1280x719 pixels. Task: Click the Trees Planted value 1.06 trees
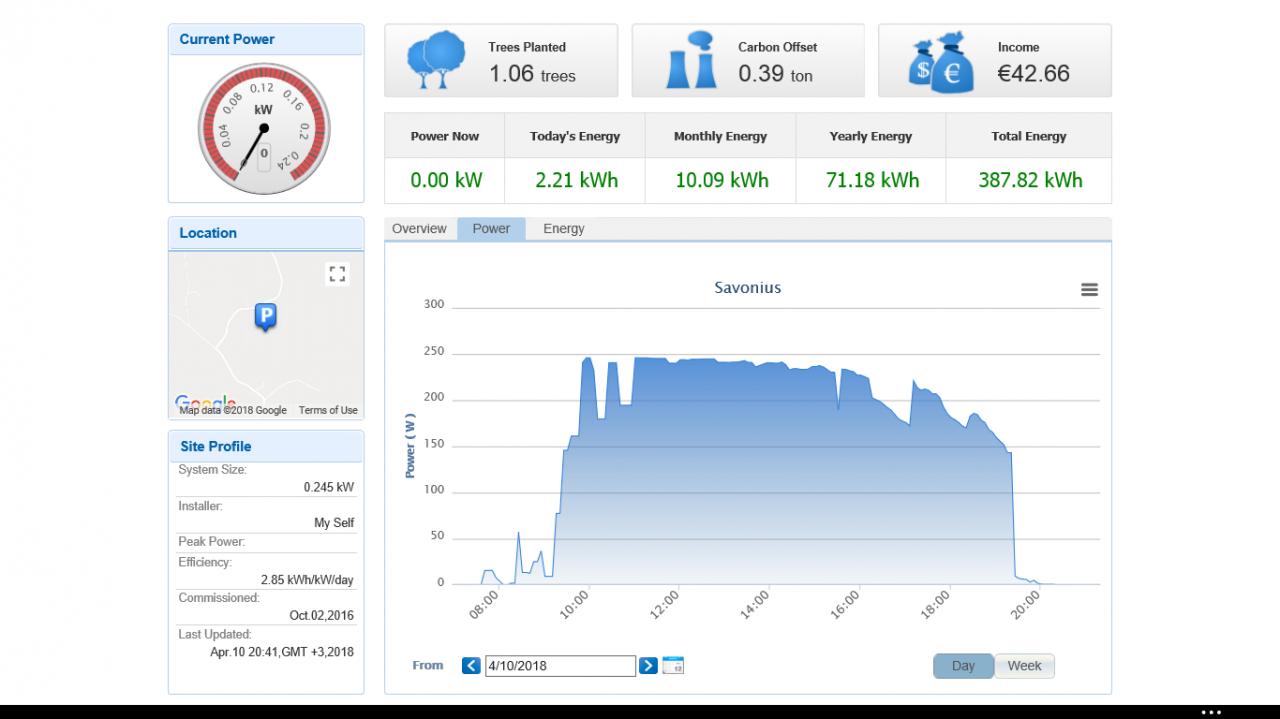[x=532, y=74]
